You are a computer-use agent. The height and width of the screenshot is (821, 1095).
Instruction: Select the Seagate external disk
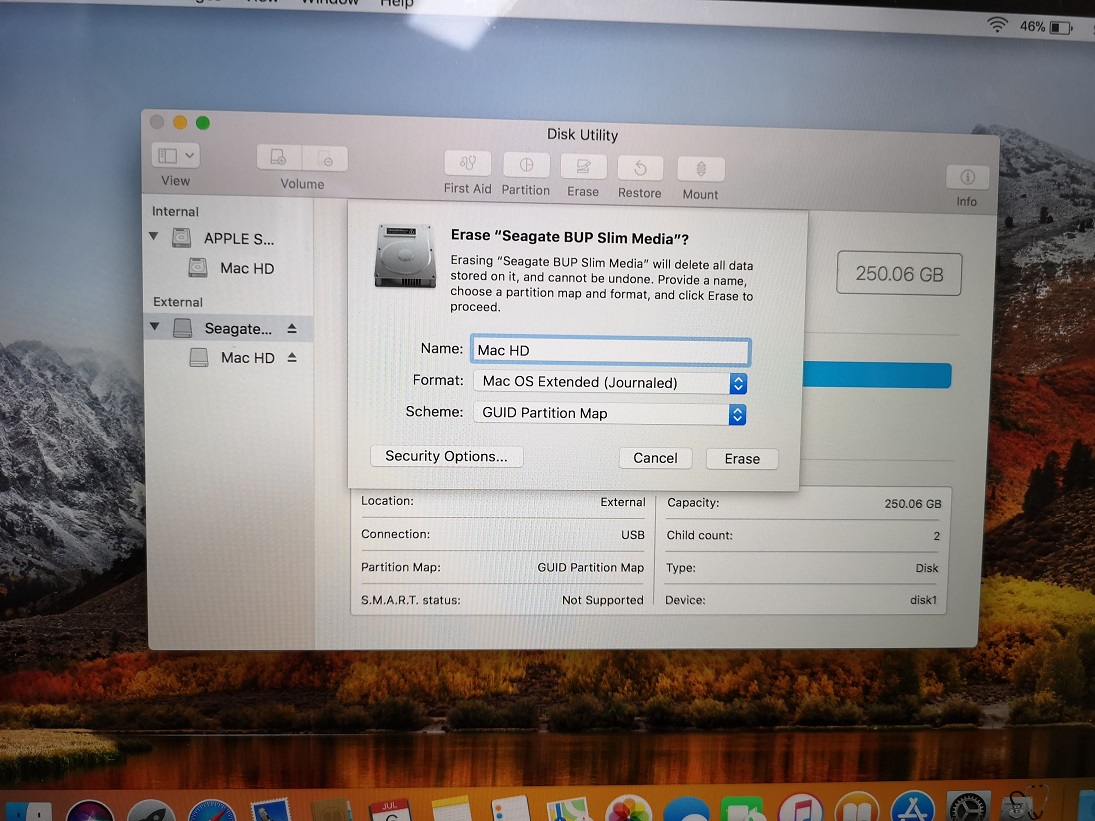[x=228, y=328]
